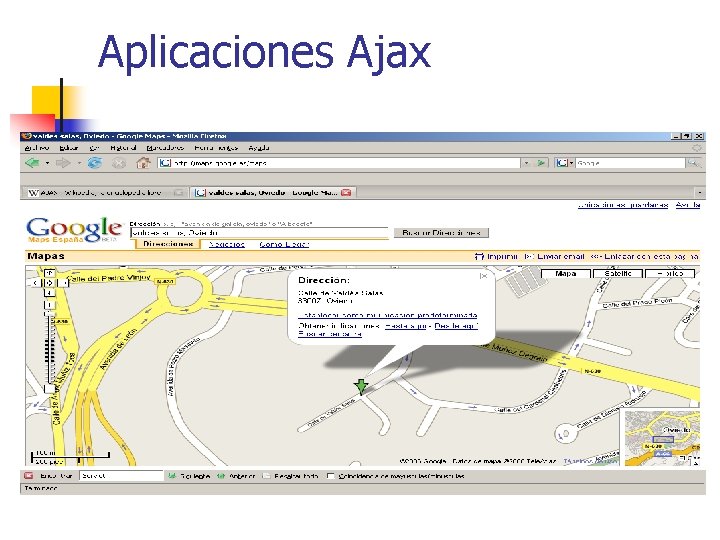The height and width of the screenshot is (540, 720).
Task: Open the Cómo Llegar link tab
Action: point(284,244)
